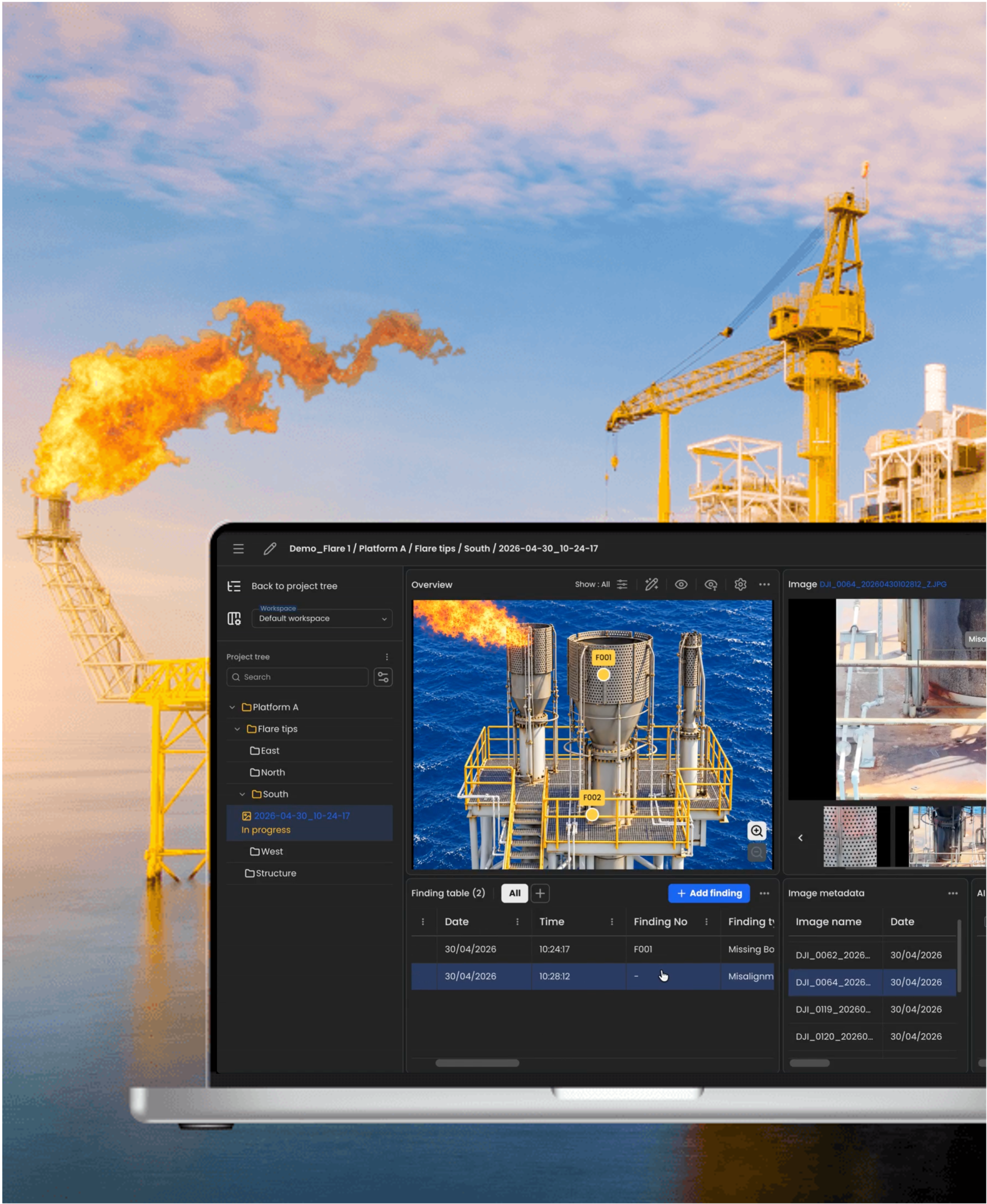Select the Structure folder
987x1204 pixels.
[271, 873]
